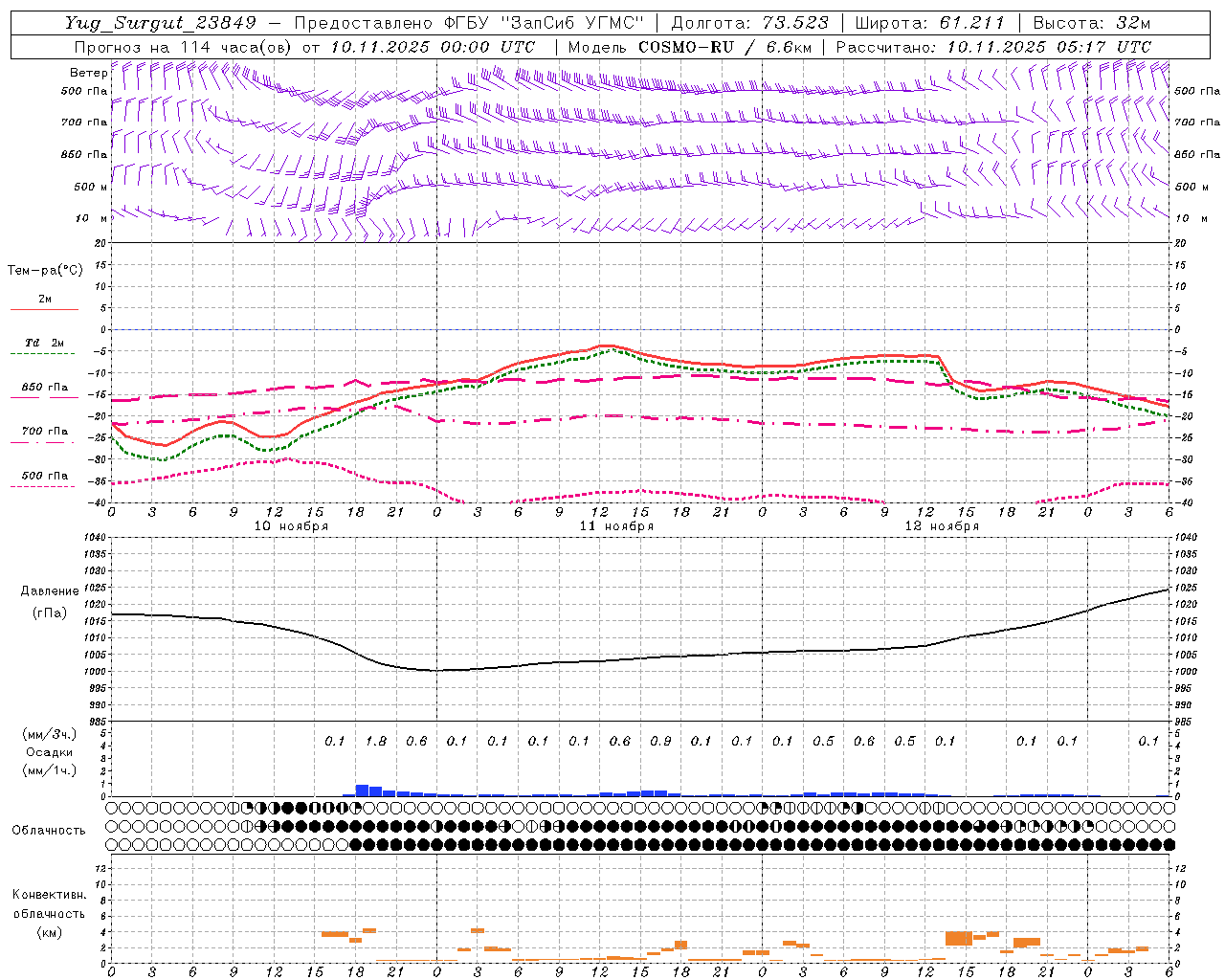The height and width of the screenshot is (980, 1225).
Task: Click "Прогноз на 114 часа(ов)" forecast text
Action: pos(184,47)
